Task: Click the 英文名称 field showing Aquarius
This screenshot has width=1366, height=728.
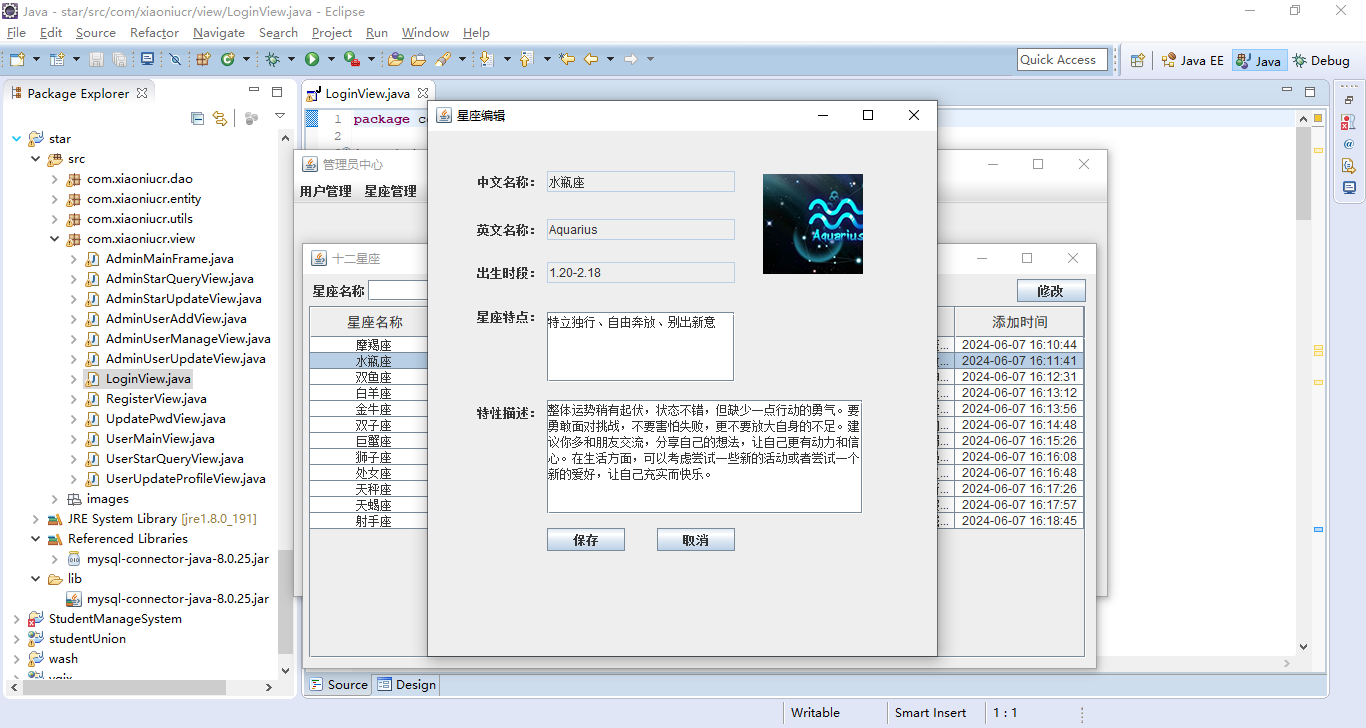Action: 640,230
